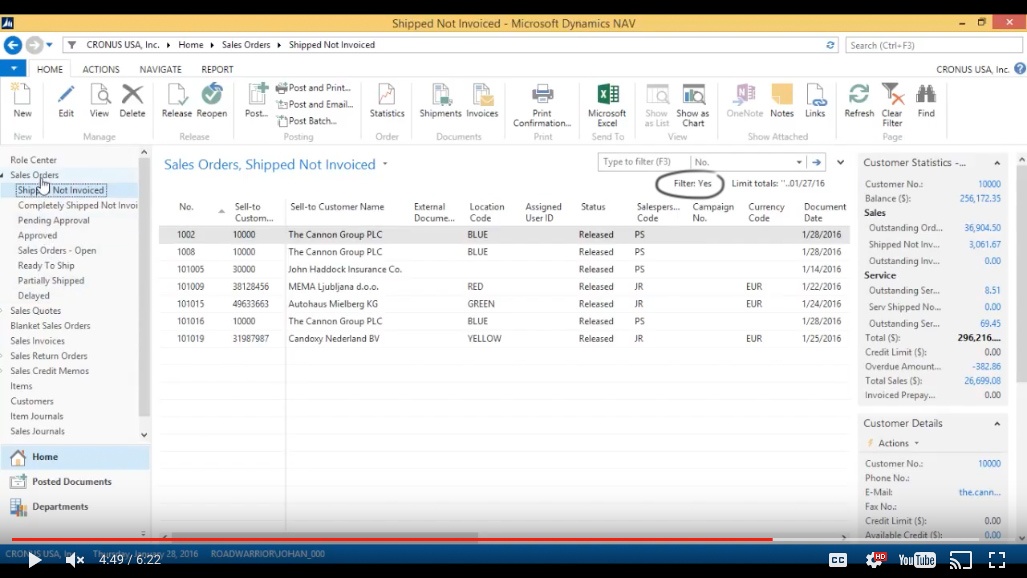Viewport: 1027px width, 578px height.
Task: Select Post and Print
Action: pos(314,88)
